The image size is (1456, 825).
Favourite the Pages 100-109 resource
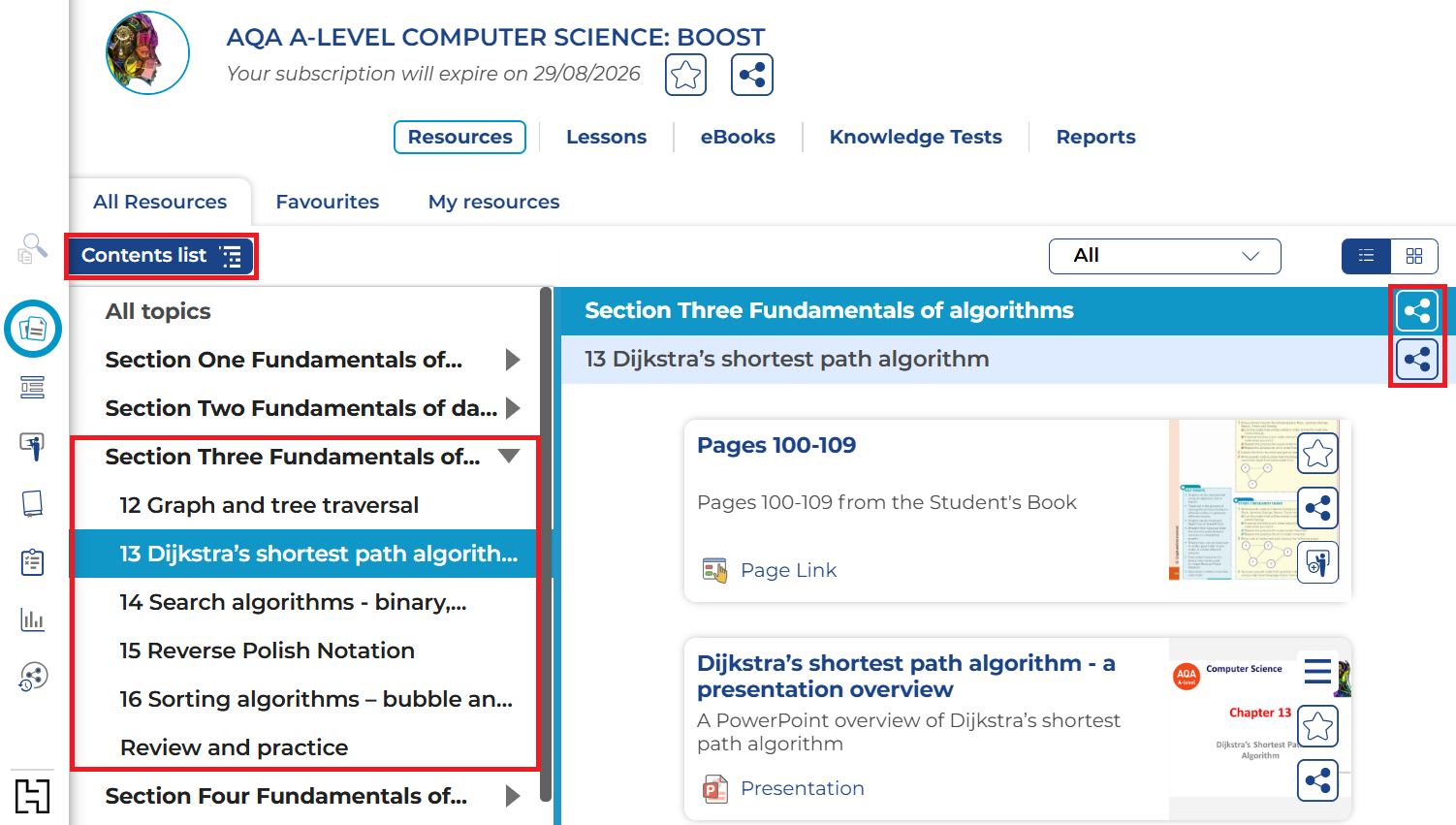point(1317,453)
